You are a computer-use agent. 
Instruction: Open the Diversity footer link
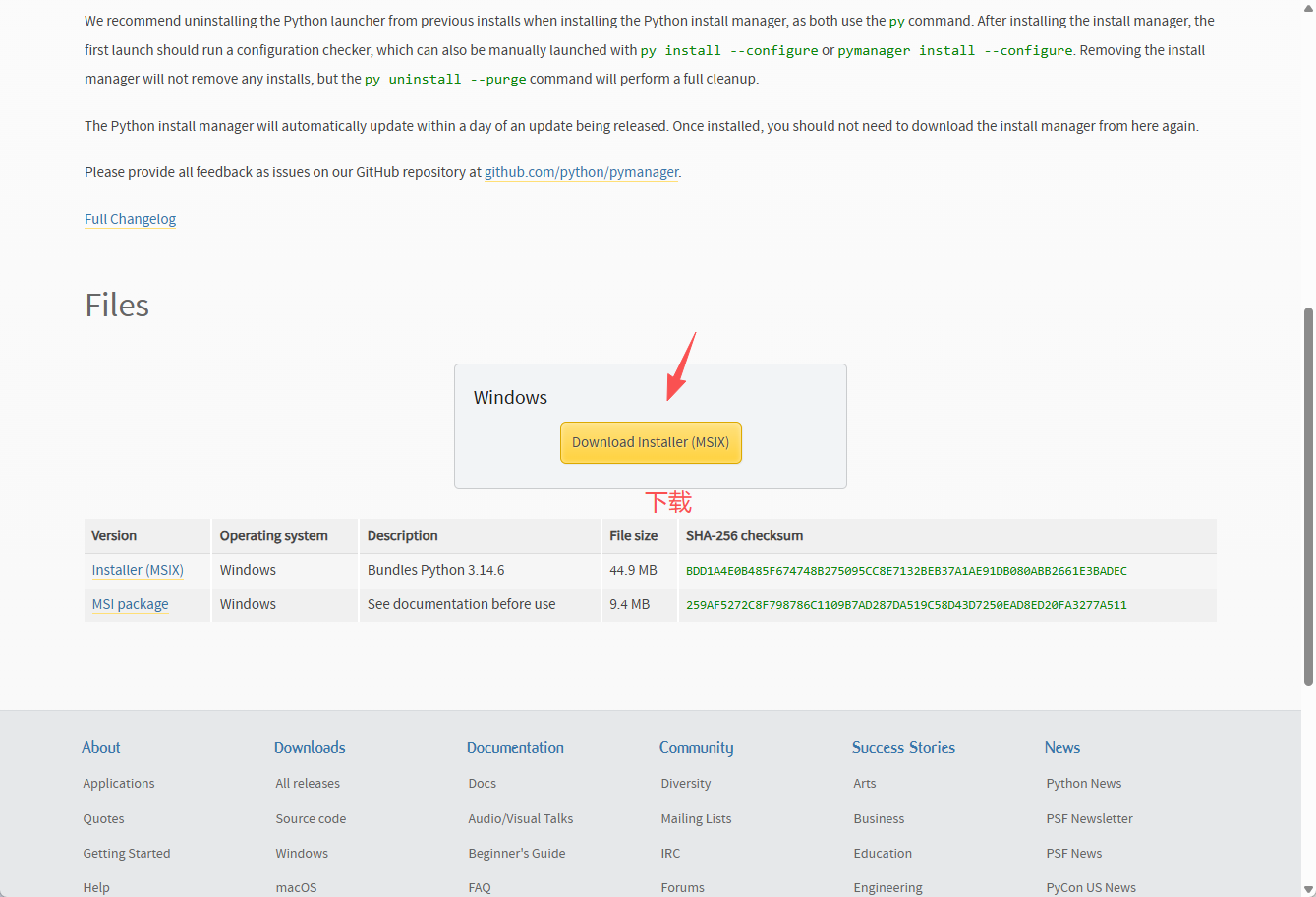pyautogui.click(x=686, y=783)
